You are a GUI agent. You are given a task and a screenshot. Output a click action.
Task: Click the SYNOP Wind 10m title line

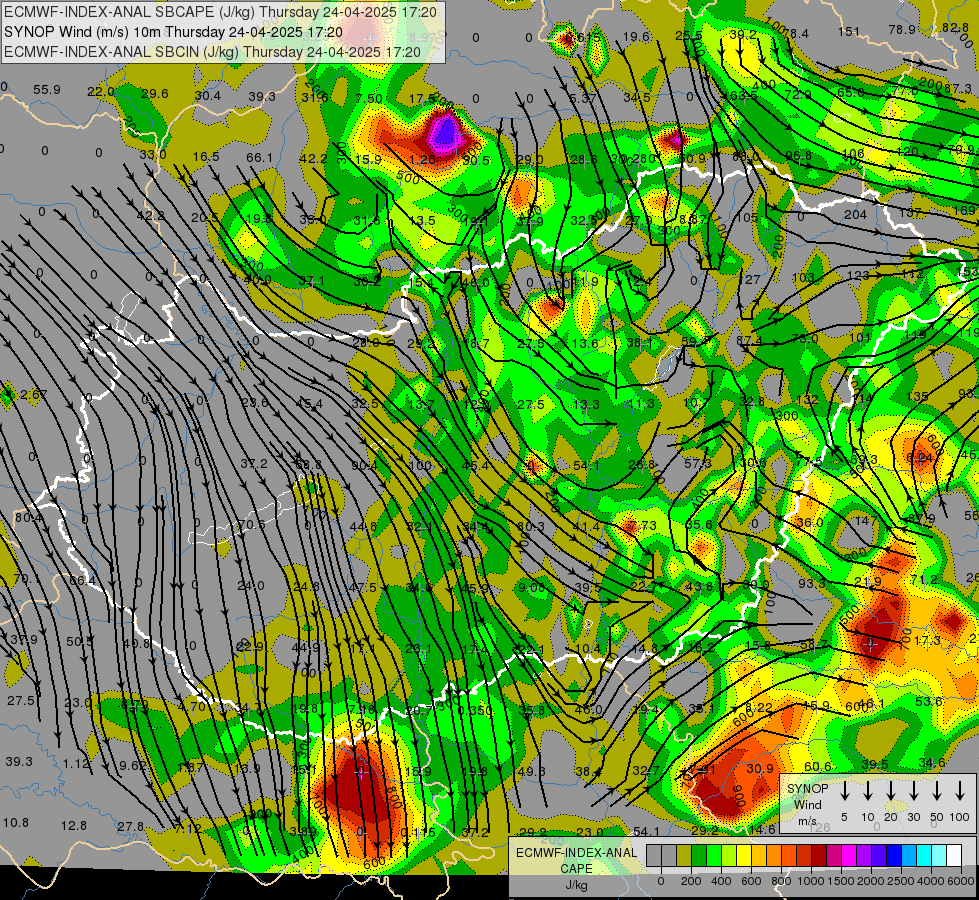pos(173,32)
